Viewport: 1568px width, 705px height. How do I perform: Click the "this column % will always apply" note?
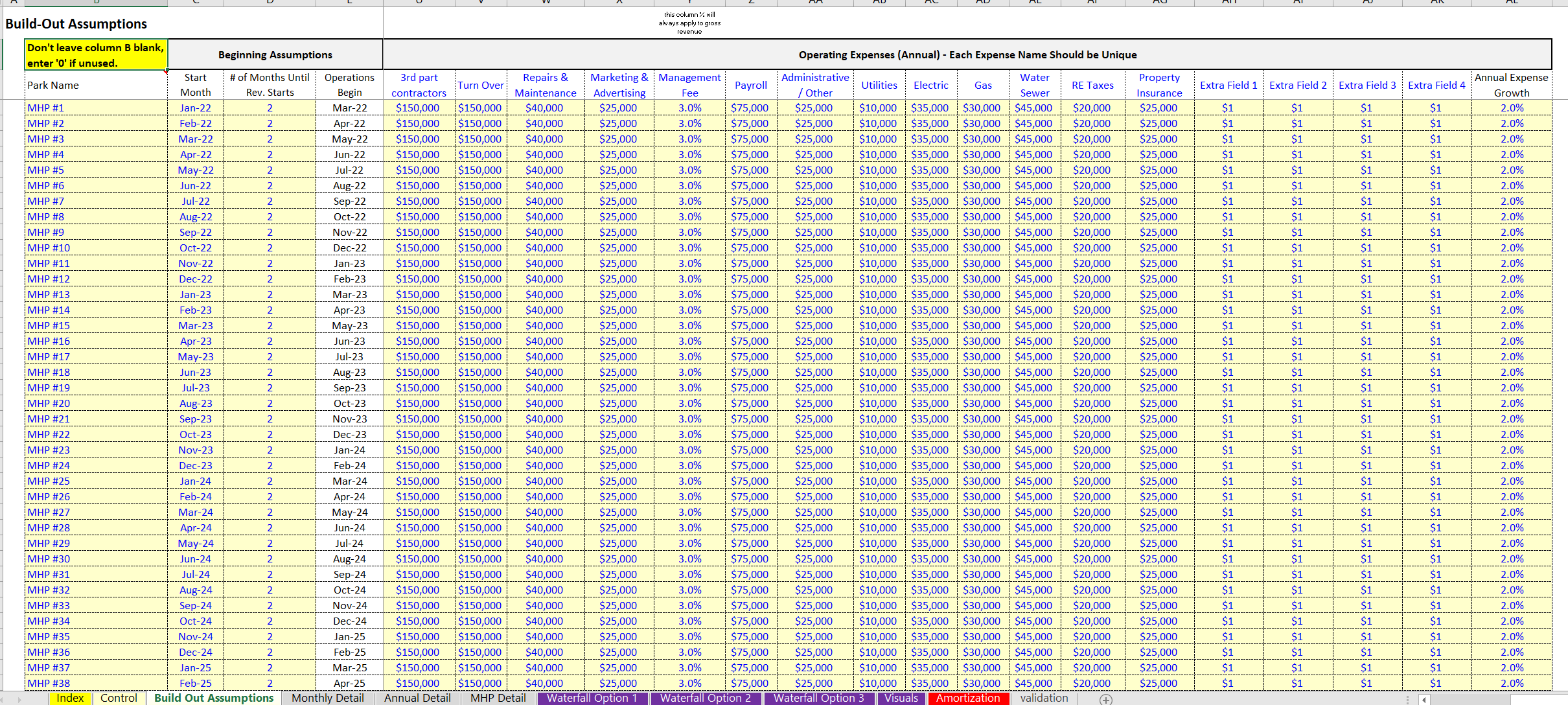pyautogui.click(x=689, y=23)
